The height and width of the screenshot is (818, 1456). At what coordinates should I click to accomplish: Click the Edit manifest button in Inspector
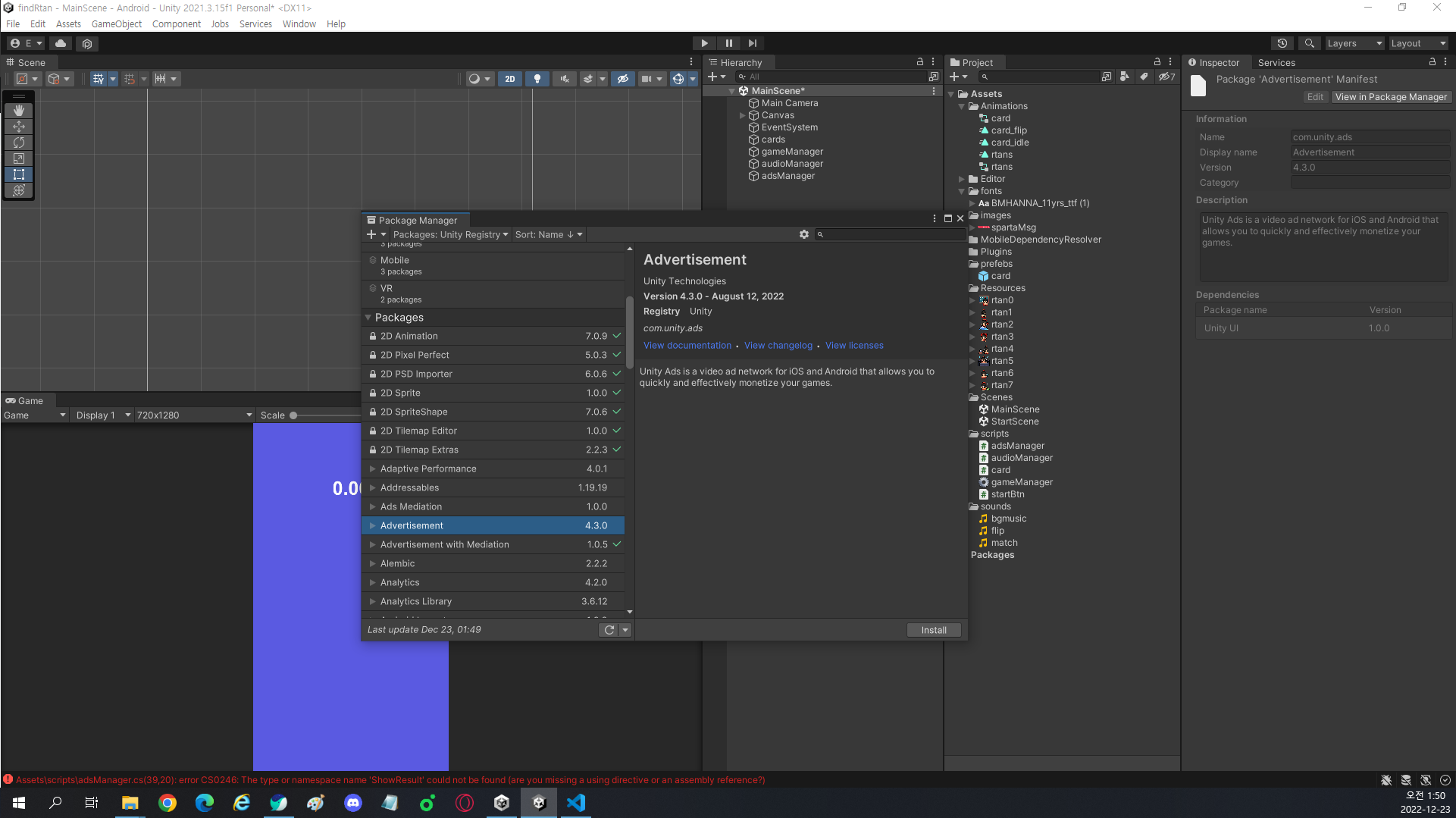click(1315, 97)
